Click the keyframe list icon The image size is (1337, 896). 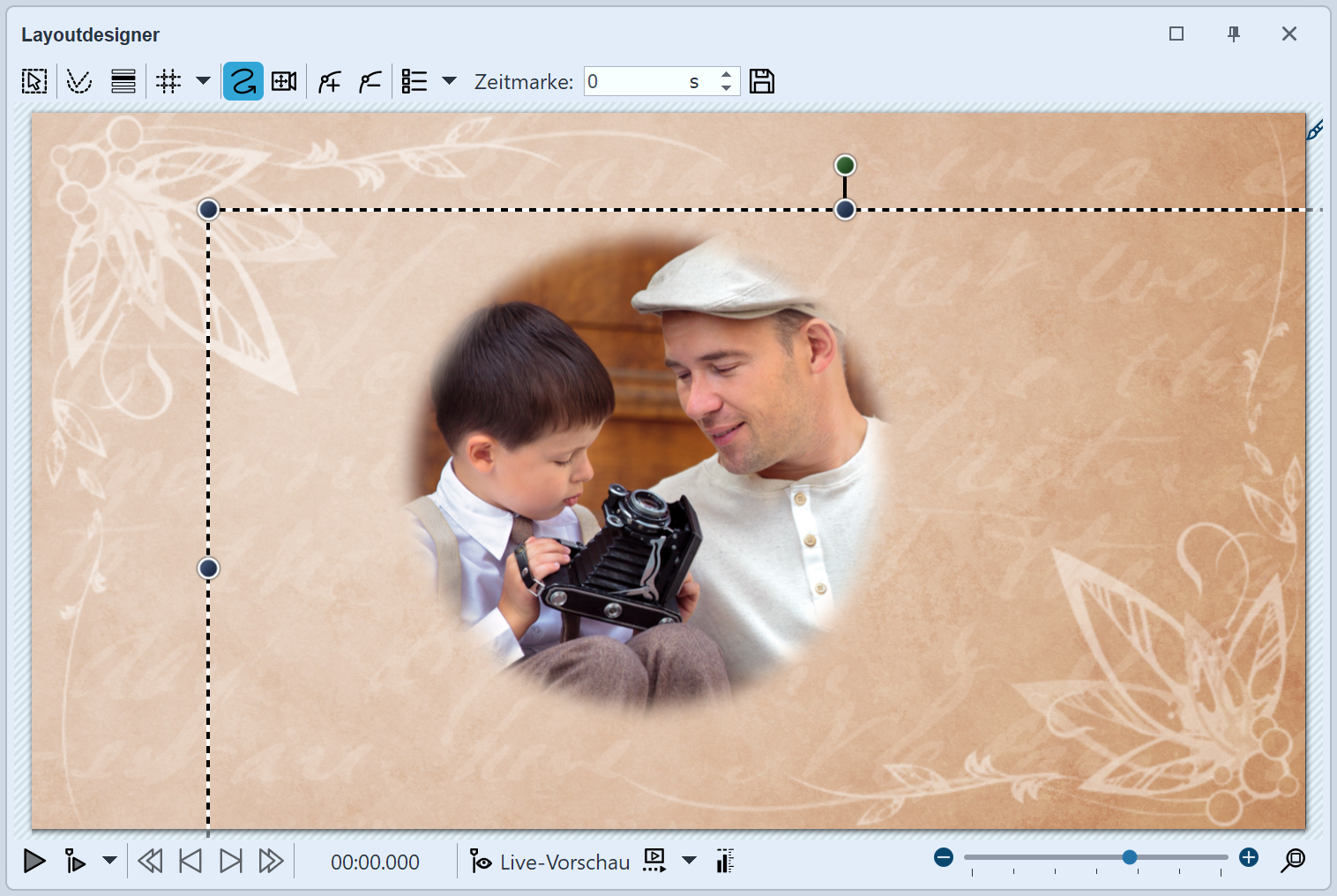pyautogui.click(x=413, y=80)
